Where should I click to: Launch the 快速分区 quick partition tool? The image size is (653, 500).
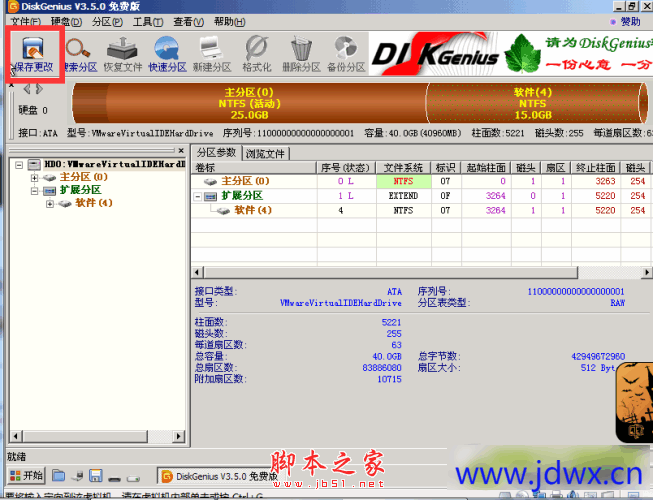pyautogui.click(x=167, y=54)
